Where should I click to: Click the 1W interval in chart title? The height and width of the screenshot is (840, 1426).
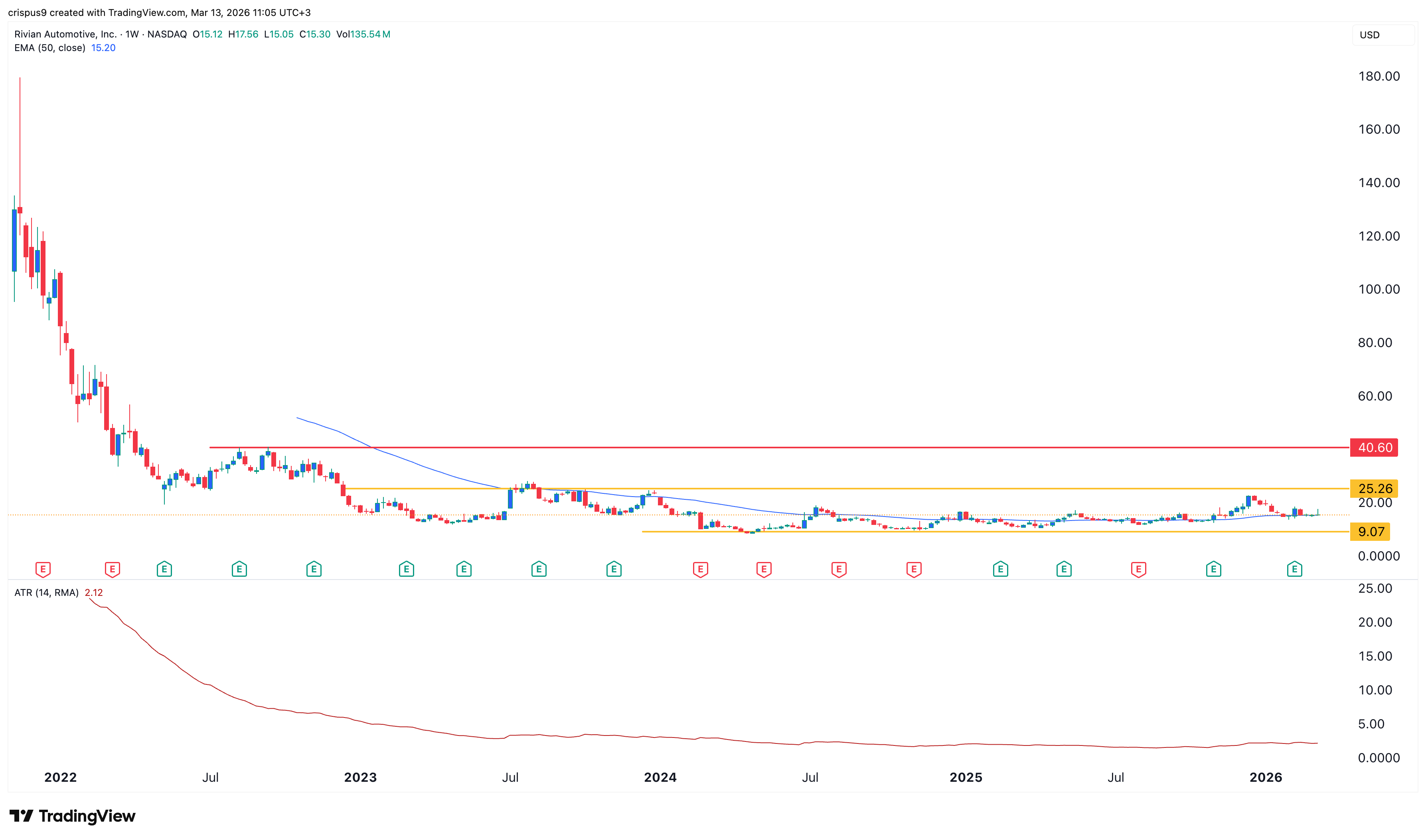(132, 35)
